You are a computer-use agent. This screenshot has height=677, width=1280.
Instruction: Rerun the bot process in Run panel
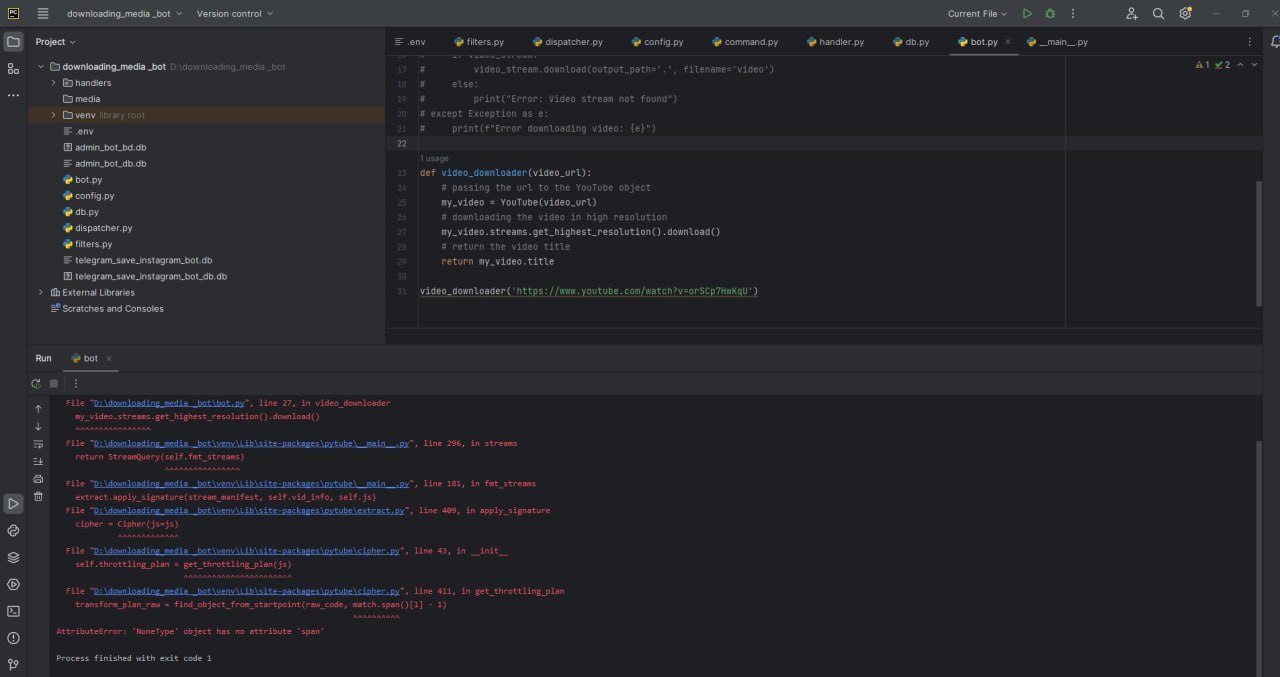tap(37, 383)
